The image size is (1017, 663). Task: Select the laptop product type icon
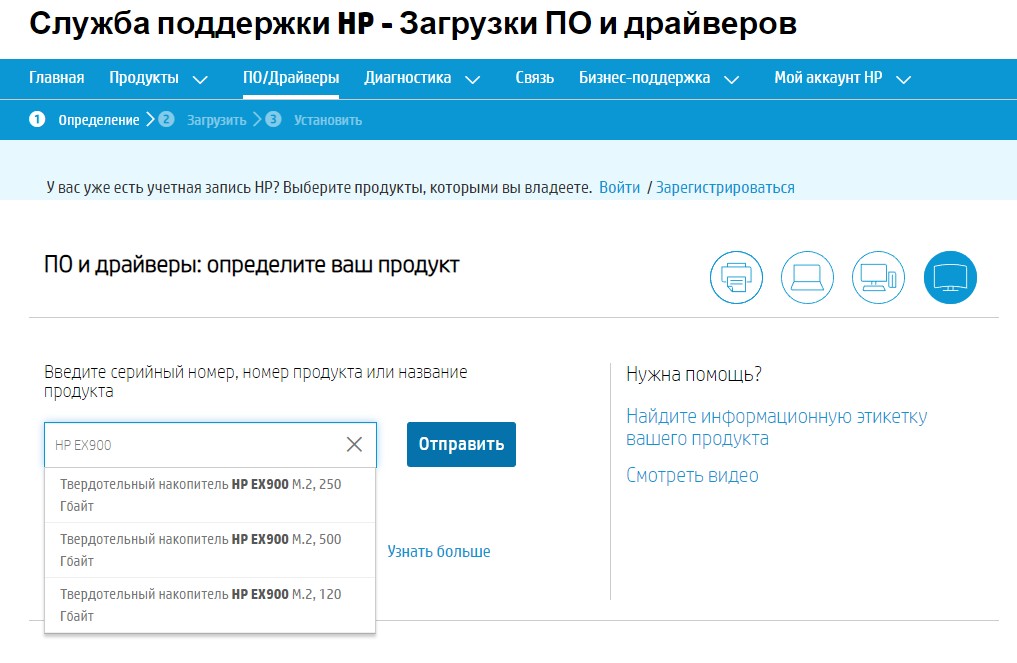tap(807, 277)
